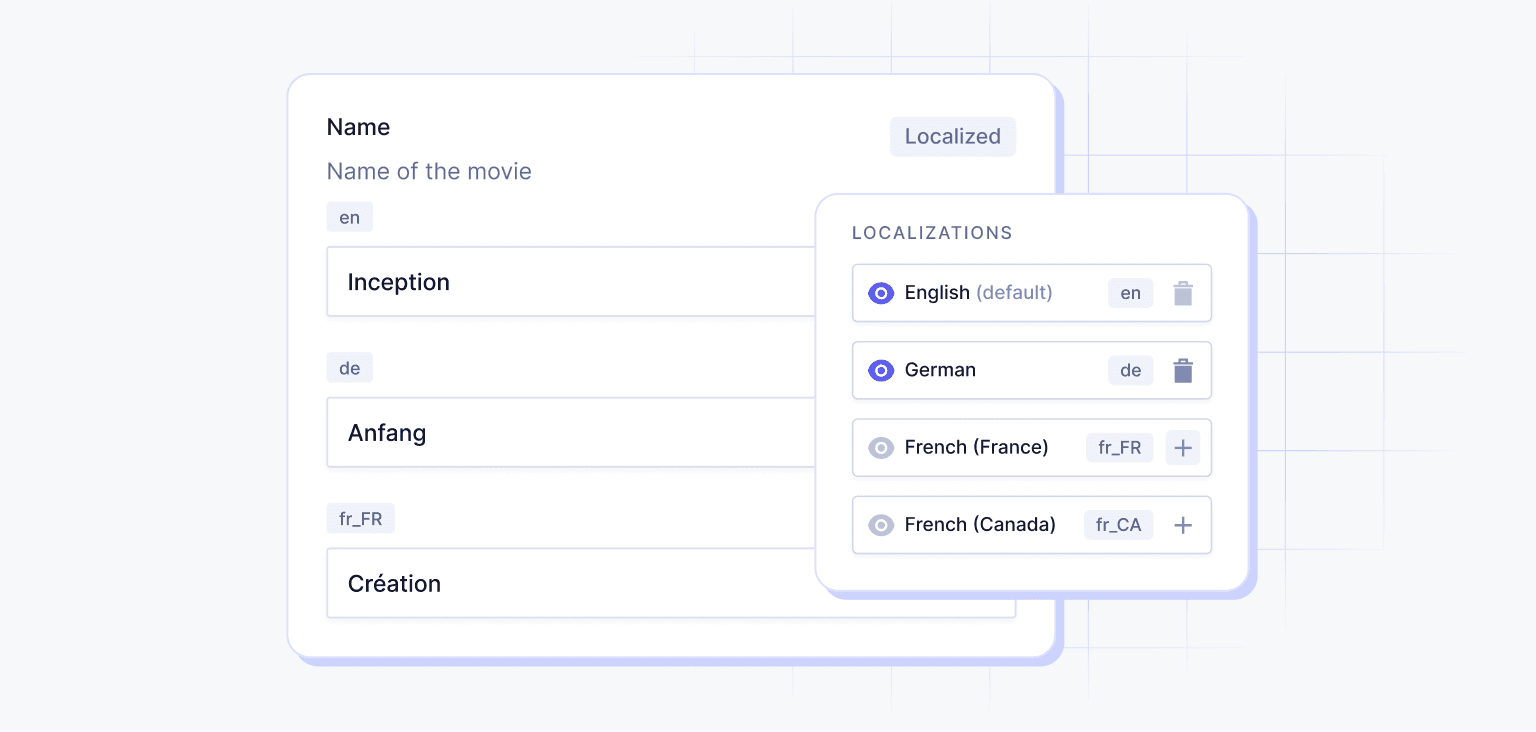This screenshot has width=1536, height=732.
Task: Click the 'de' code in the German row
Action: coord(1131,370)
